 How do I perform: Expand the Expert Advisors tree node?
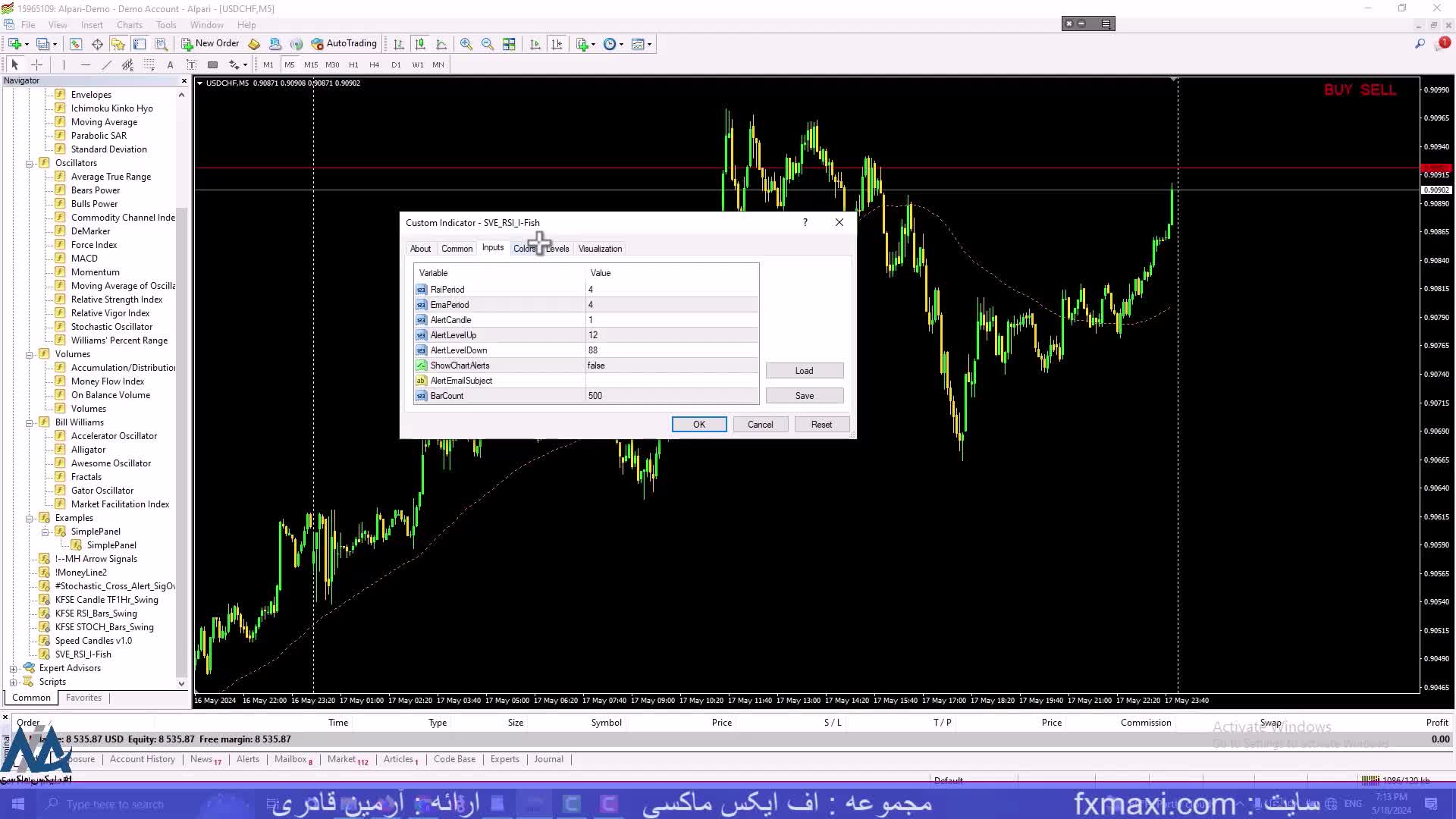13,668
